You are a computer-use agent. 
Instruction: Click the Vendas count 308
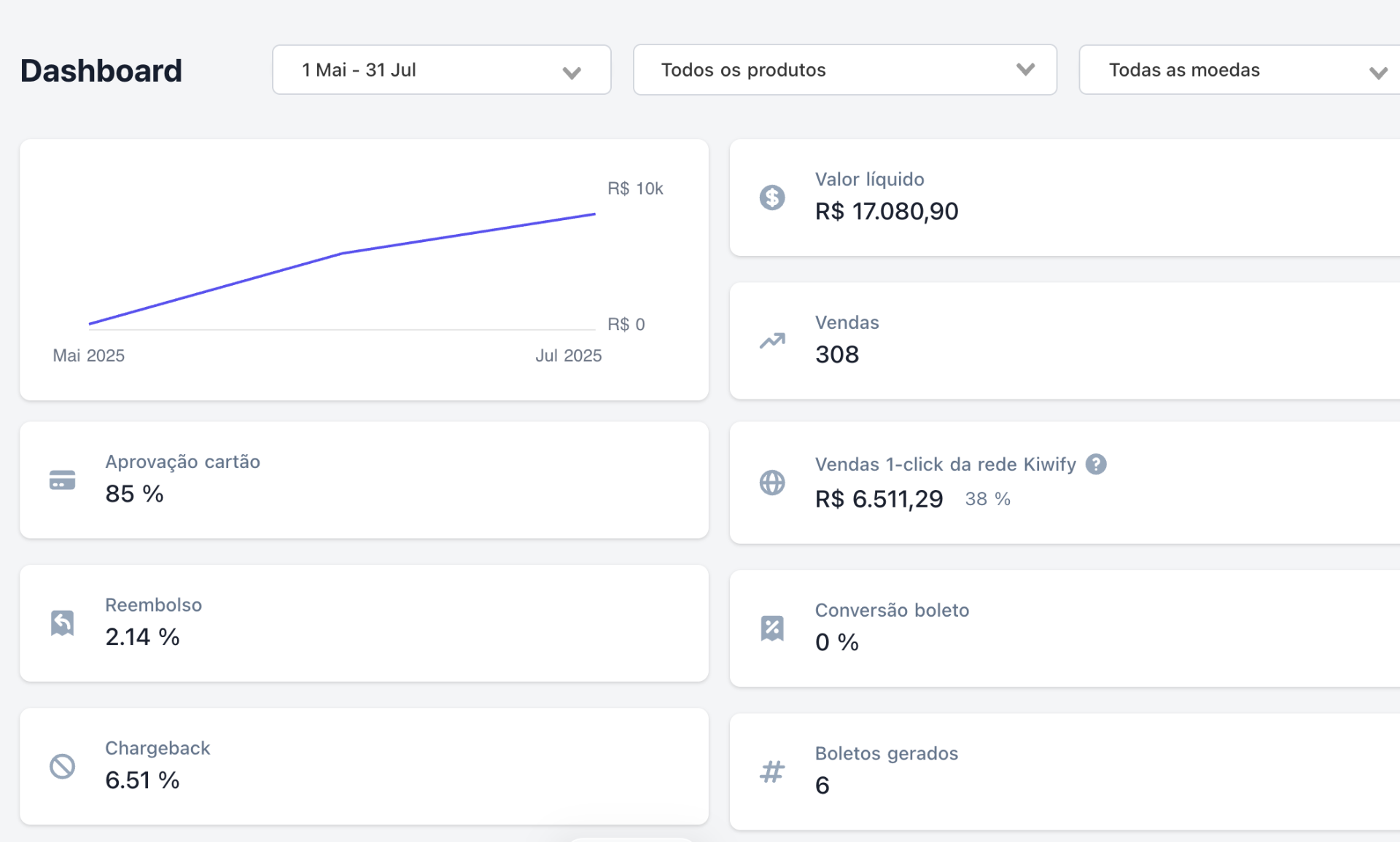pos(836,354)
